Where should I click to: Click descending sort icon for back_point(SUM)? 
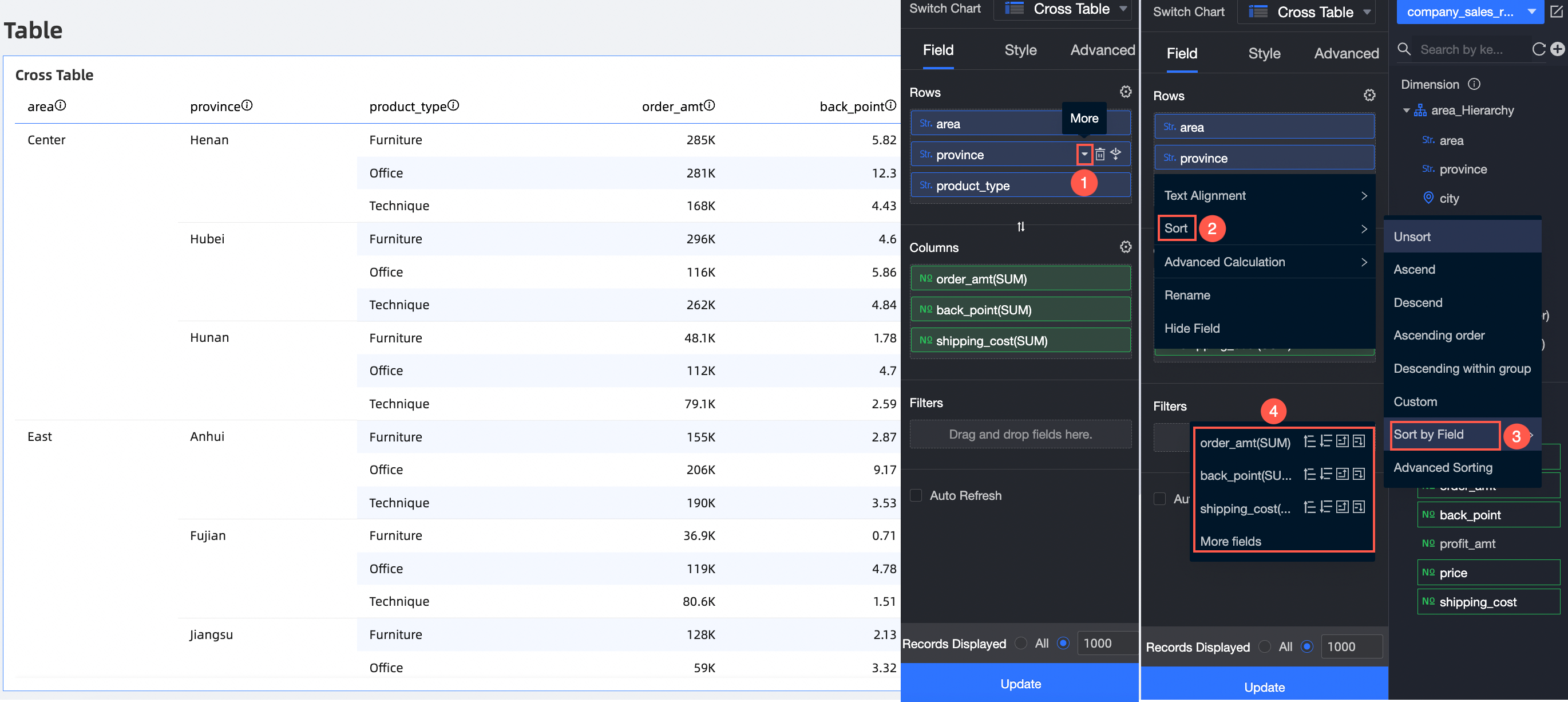click(1326, 475)
